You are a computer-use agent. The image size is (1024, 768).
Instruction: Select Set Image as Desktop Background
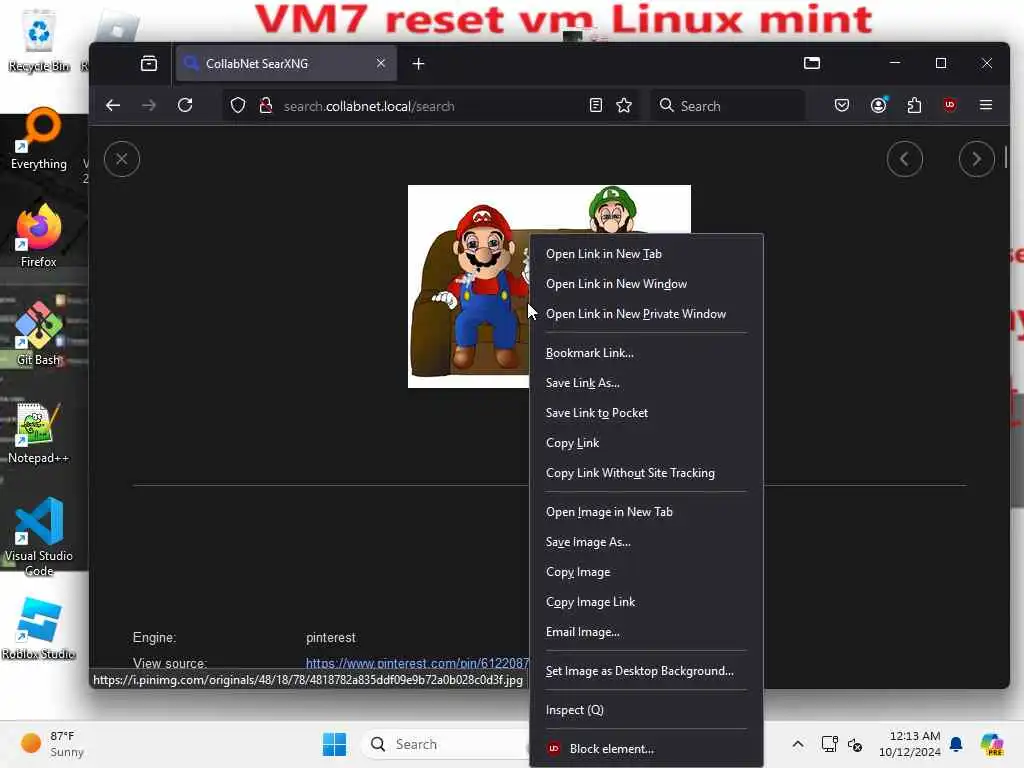click(x=646, y=671)
